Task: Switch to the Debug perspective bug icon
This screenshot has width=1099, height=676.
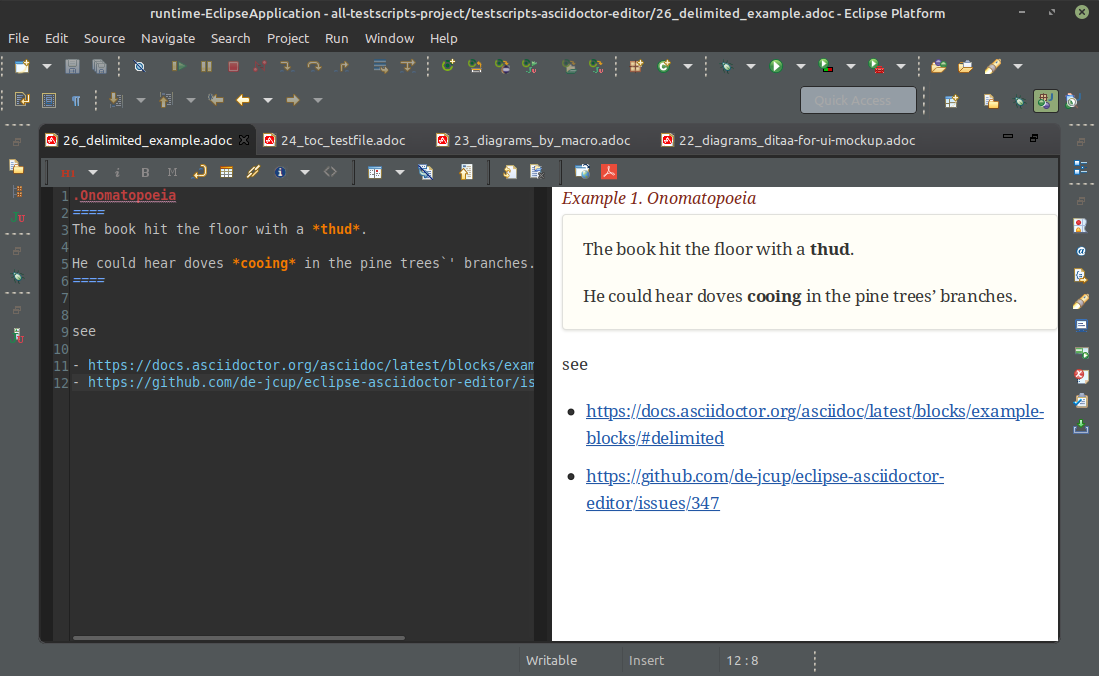Action: [x=1018, y=101]
